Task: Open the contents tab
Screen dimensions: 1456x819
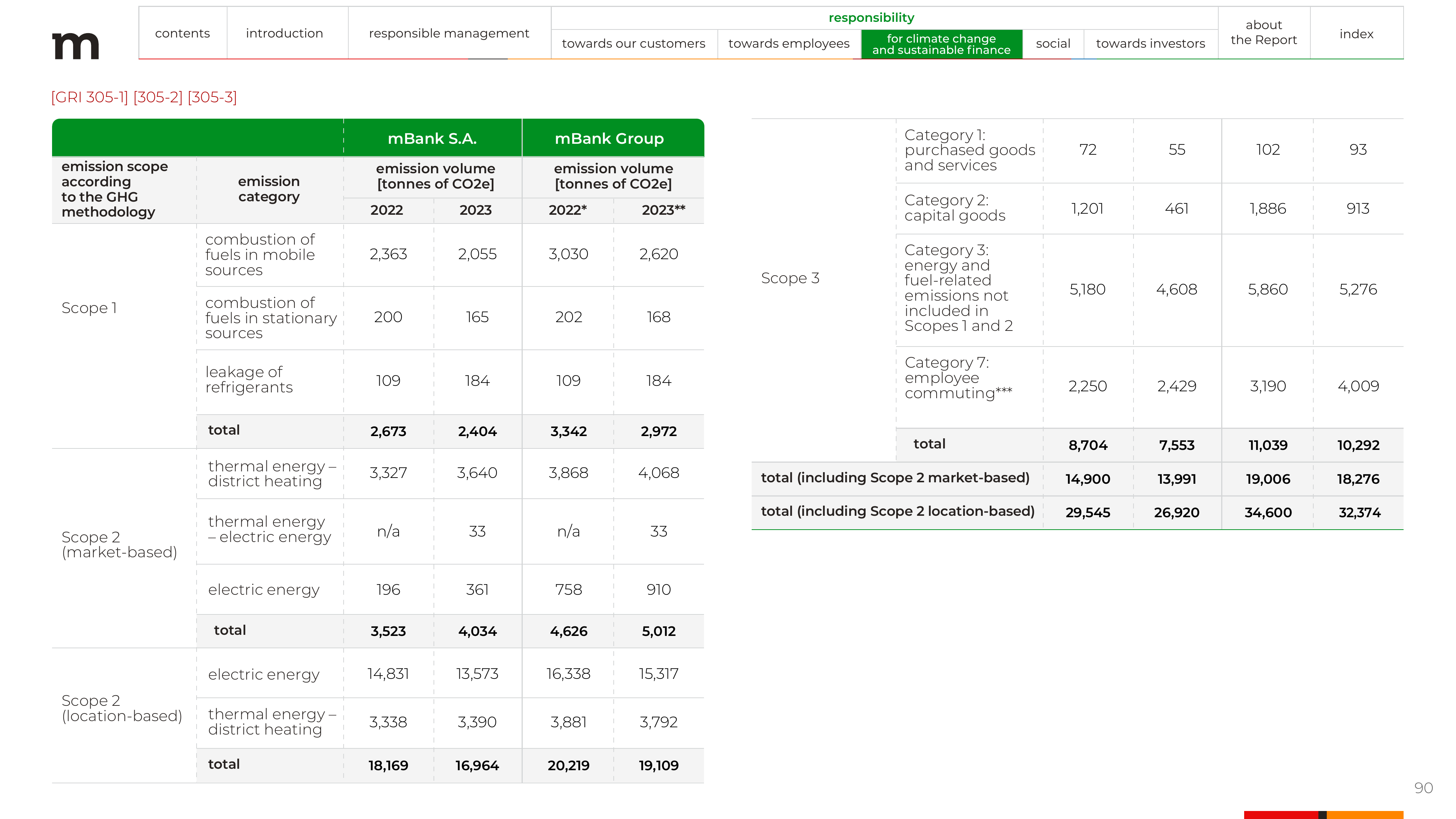Action: click(183, 33)
